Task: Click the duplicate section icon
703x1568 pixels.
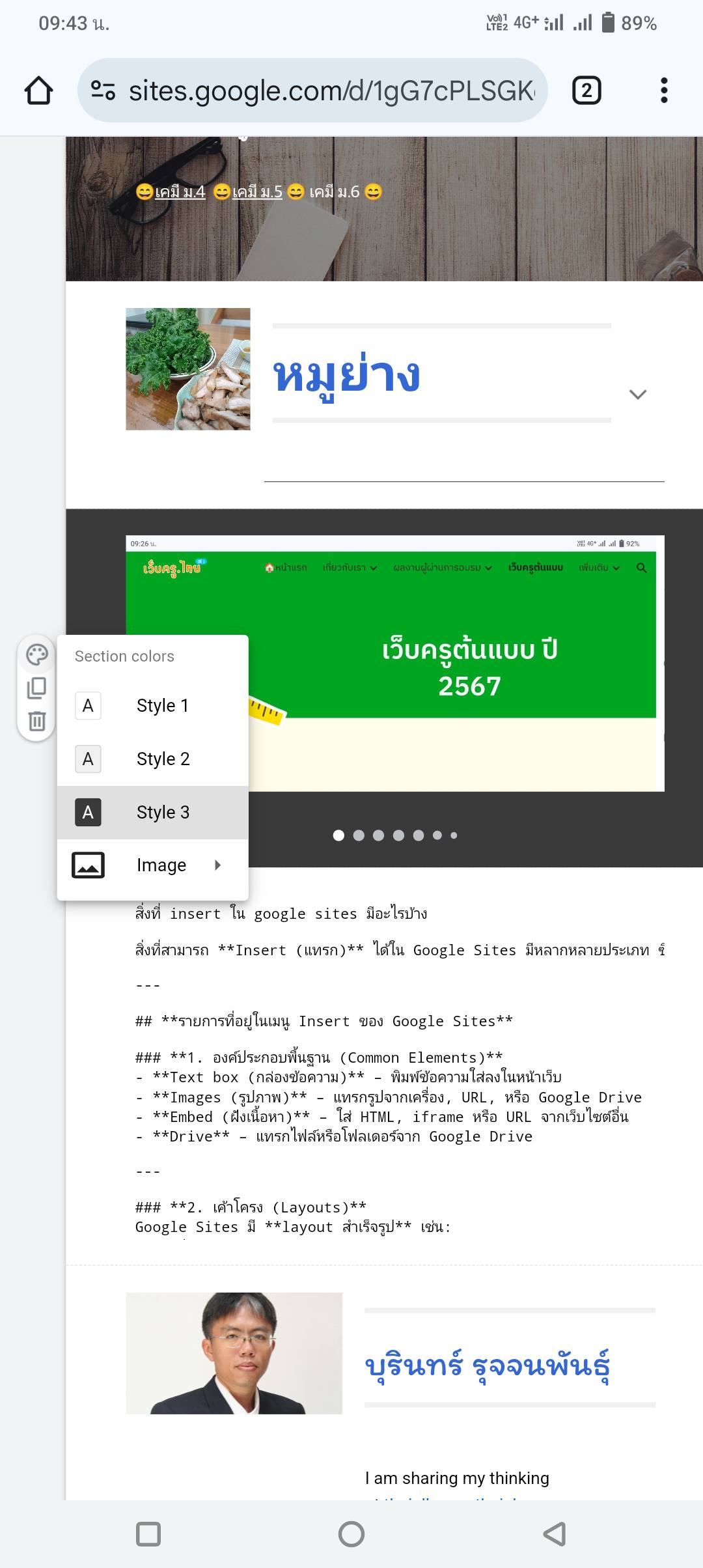Action: [37, 688]
